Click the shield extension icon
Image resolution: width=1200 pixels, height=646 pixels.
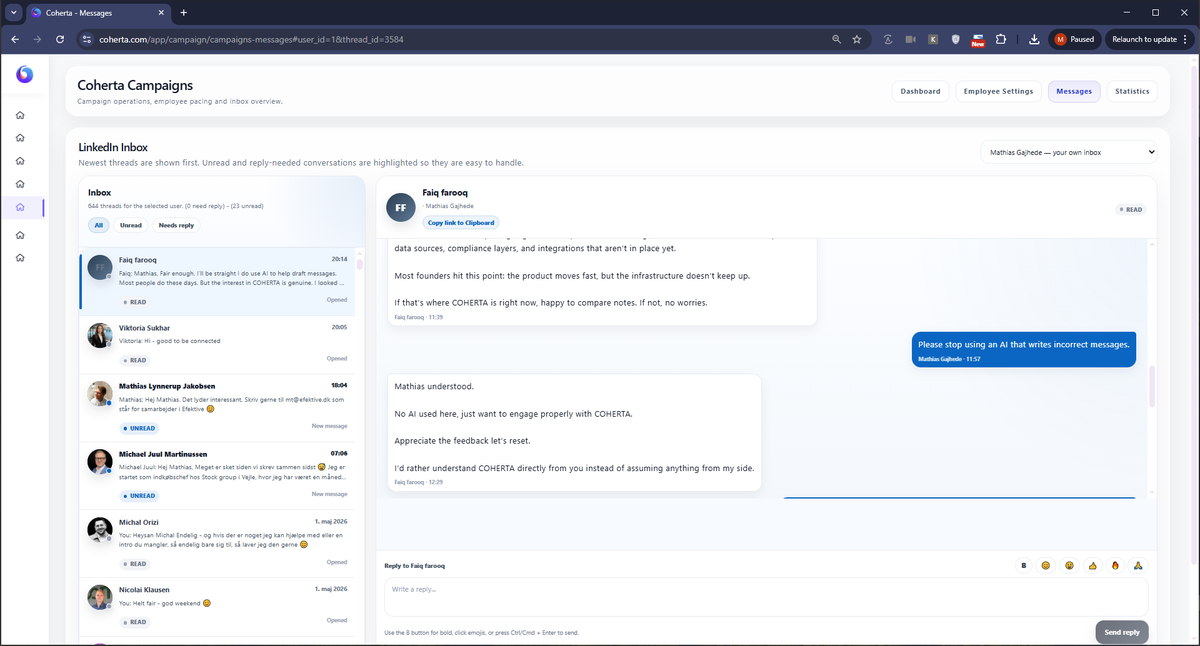coord(956,39)
